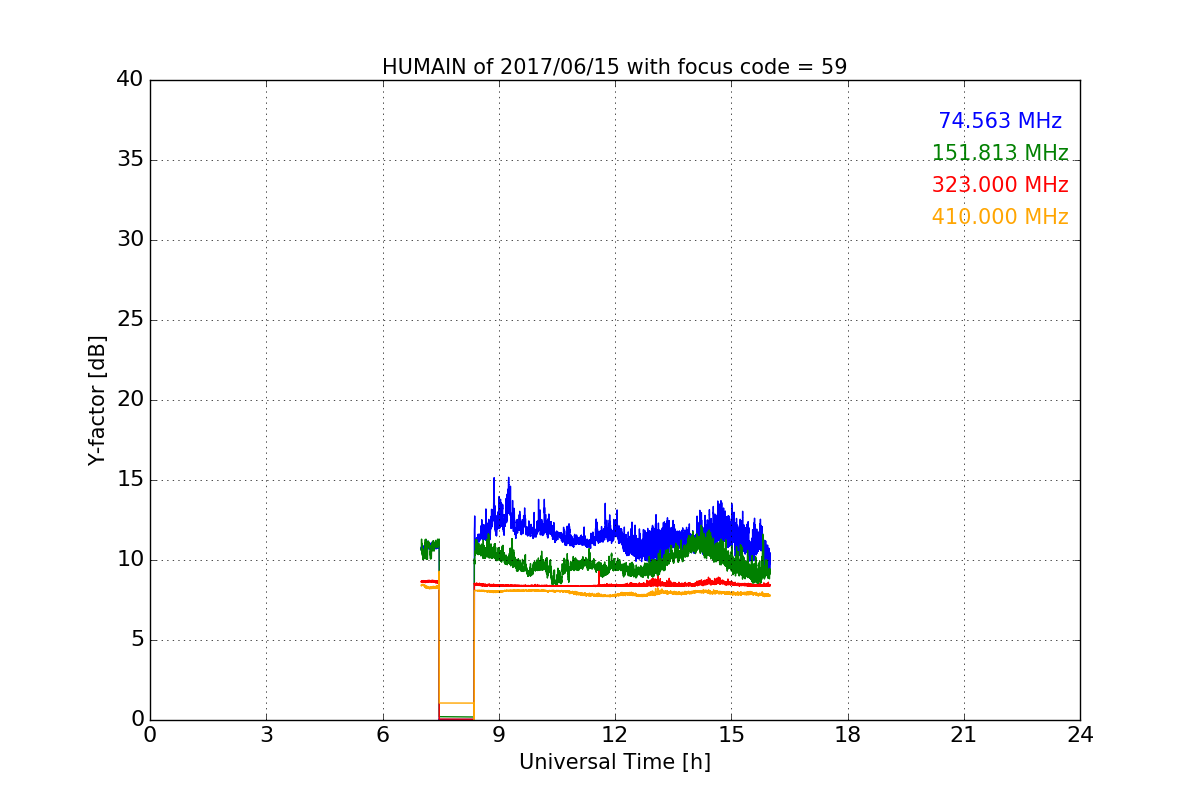1200x800 pixels.
Task: Click the x-axis tick label 6
Action: pos(382,735)
